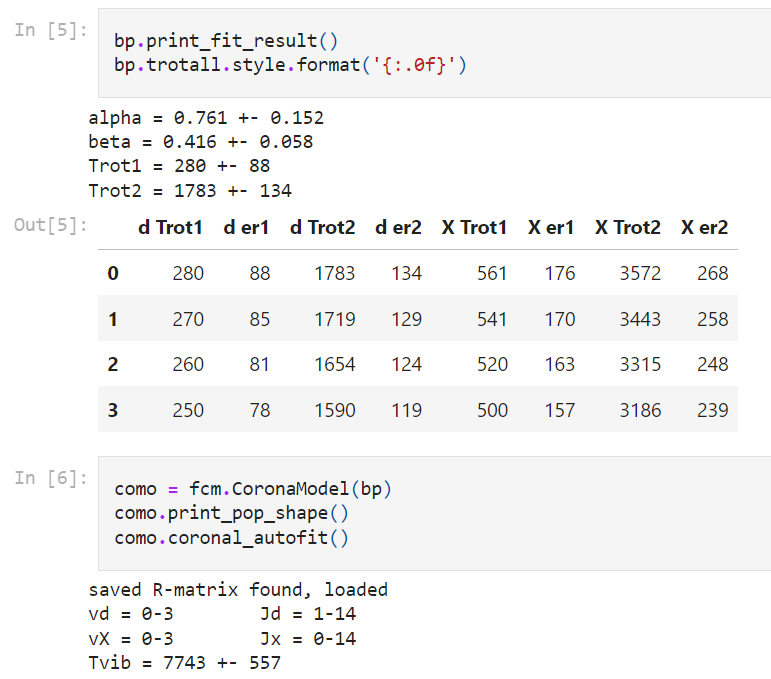Click the d er1 column header
The image size is (771, 679).
(246, 228)
